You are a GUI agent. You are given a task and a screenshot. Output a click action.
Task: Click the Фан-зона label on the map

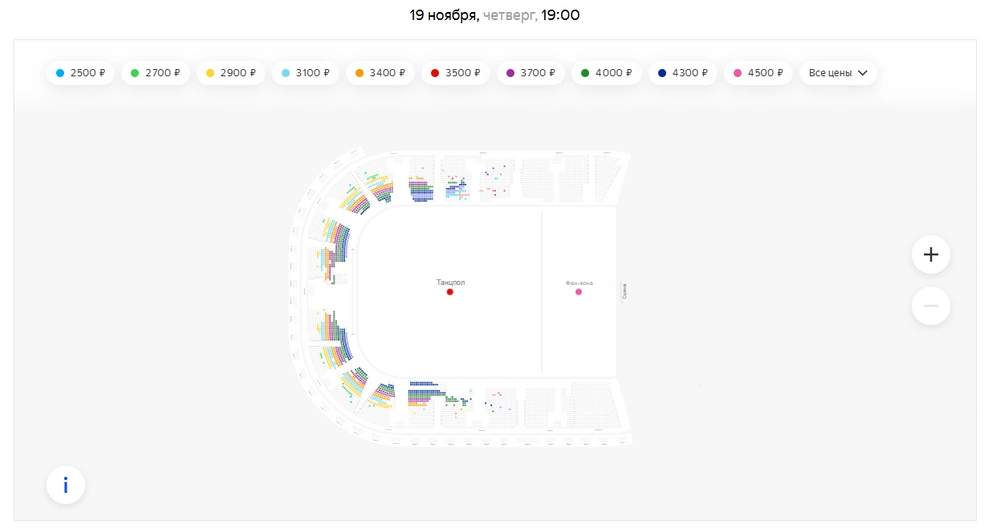[x=579, y=283]
